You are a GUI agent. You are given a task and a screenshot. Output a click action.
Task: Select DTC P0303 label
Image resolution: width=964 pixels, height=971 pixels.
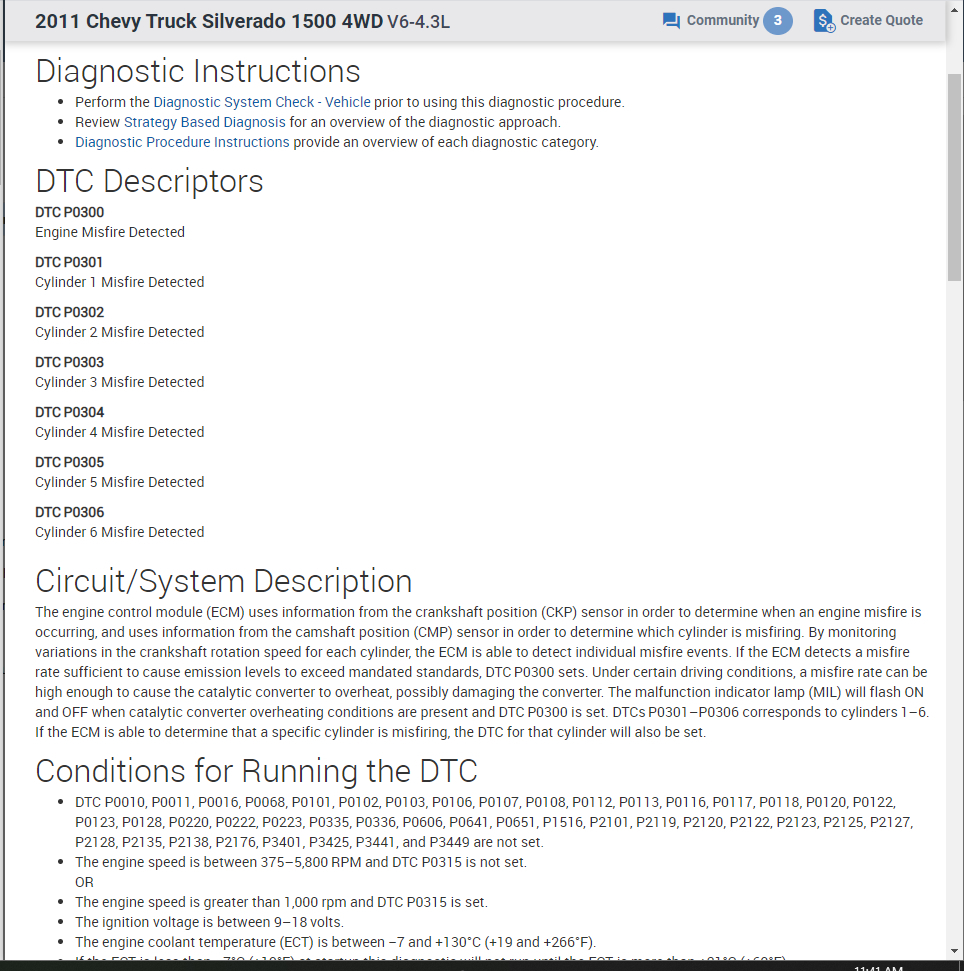coord(69,362)
